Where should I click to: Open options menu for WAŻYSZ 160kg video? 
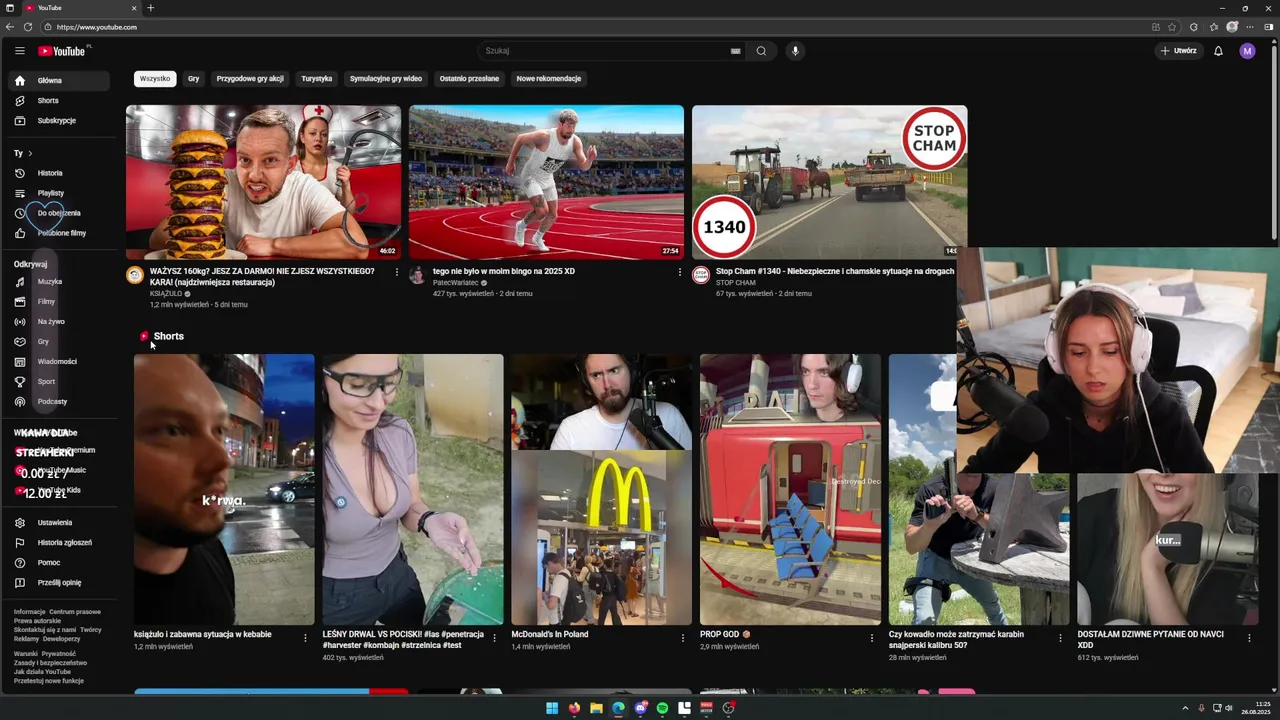(x=396, y=272)
